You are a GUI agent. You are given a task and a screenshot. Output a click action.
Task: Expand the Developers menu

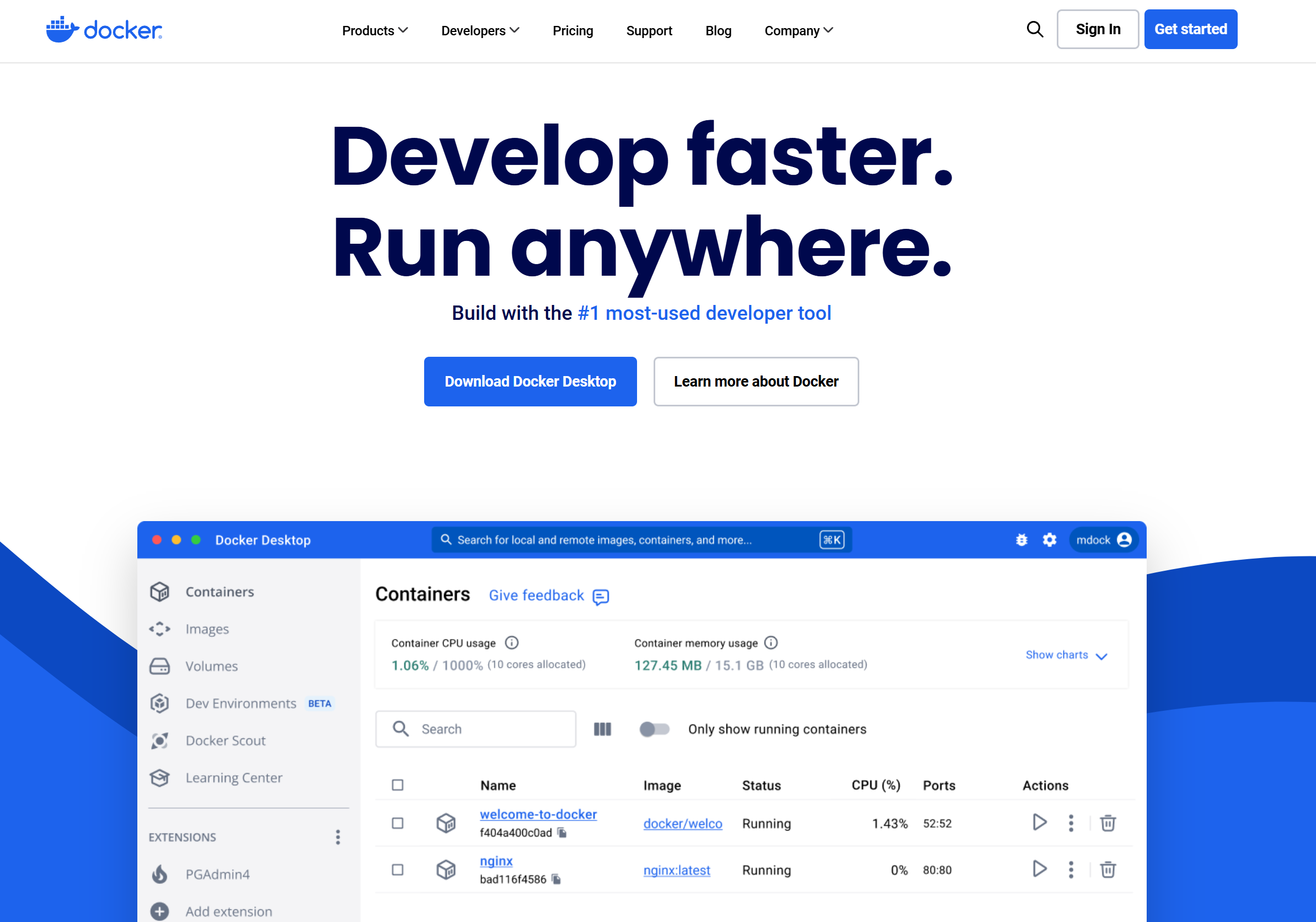[480, 30]
